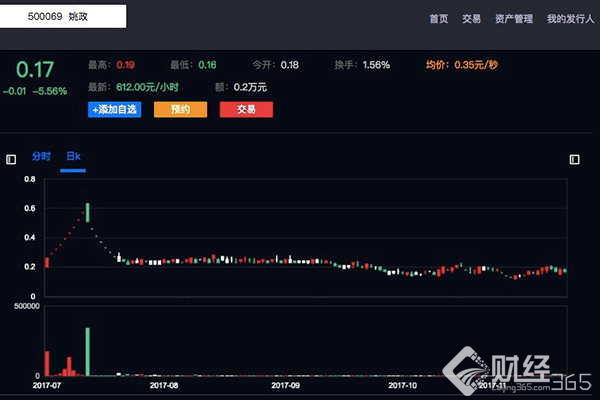Click the 最高 0.19 value
601x401 pixels.
125,65
